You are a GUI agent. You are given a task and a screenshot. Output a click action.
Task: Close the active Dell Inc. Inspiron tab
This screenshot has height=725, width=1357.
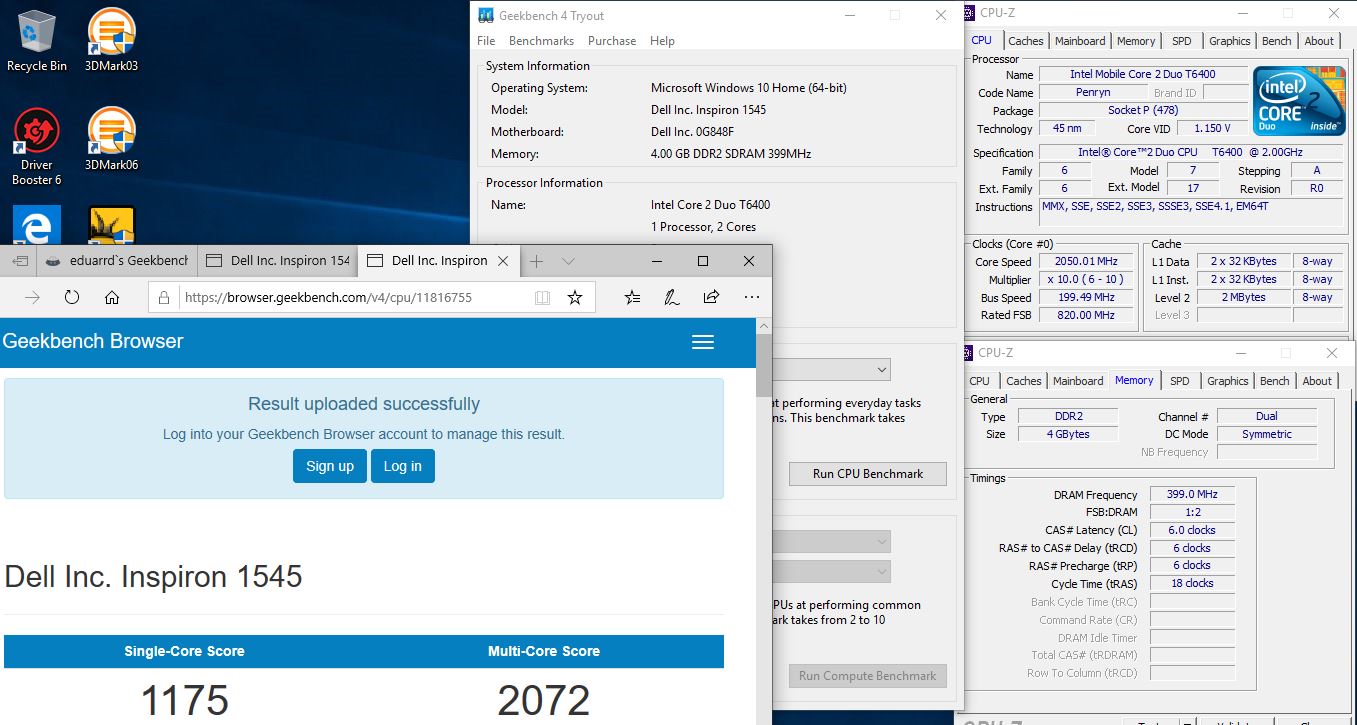coord(503,261)
